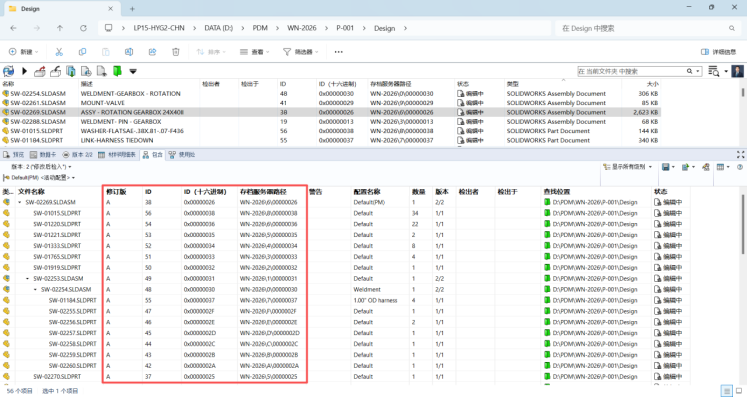Collapse the SW-02269.SLDASM tree node
The height and width of the screenshot is (398, 748).
point(20,202)
